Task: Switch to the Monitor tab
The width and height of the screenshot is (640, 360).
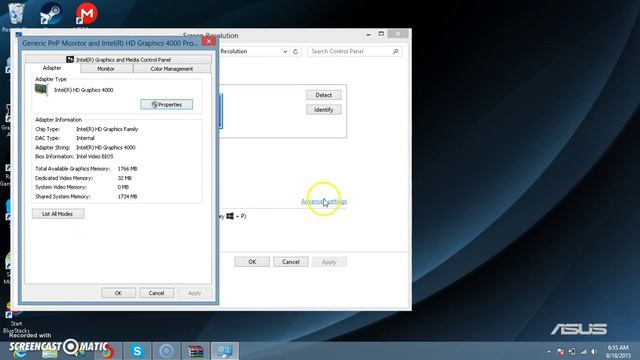Action: (x=106, y=69)
